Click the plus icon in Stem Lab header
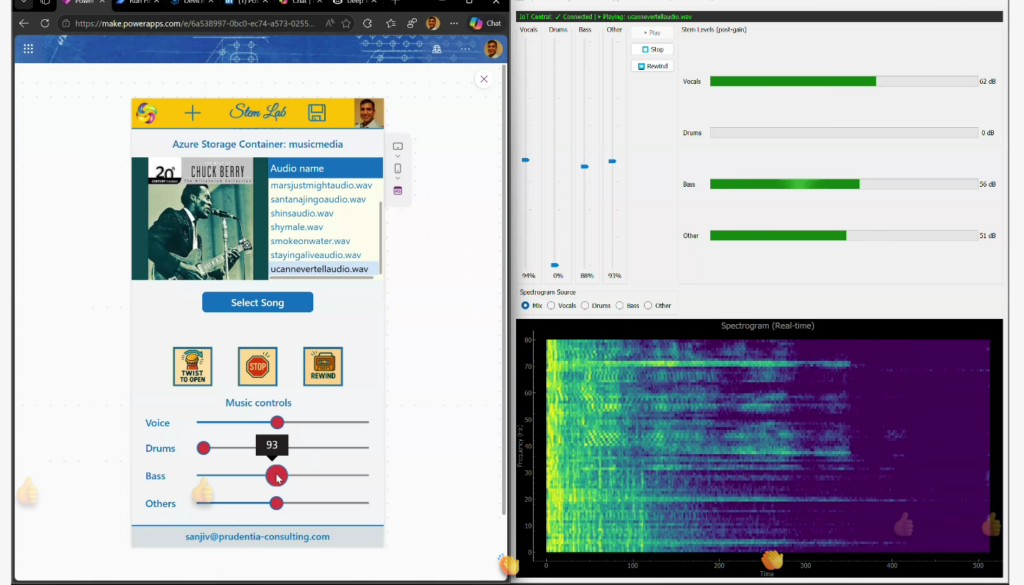Viewport: 1024px width, 585px height. 193,113
